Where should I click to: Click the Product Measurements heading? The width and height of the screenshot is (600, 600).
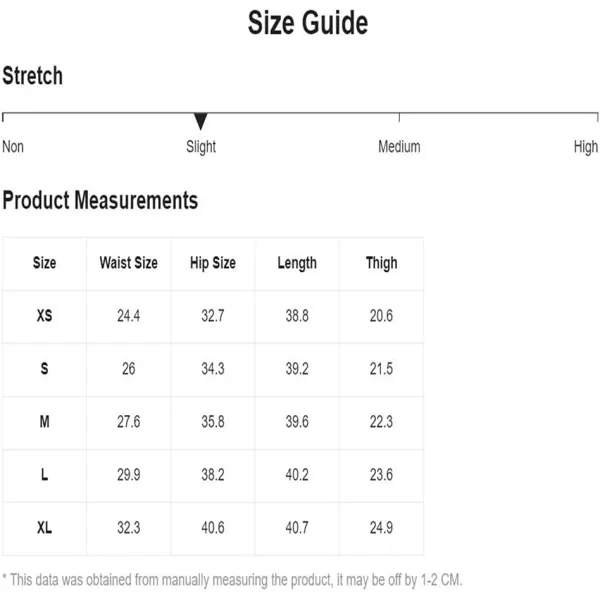pos(100,200)
